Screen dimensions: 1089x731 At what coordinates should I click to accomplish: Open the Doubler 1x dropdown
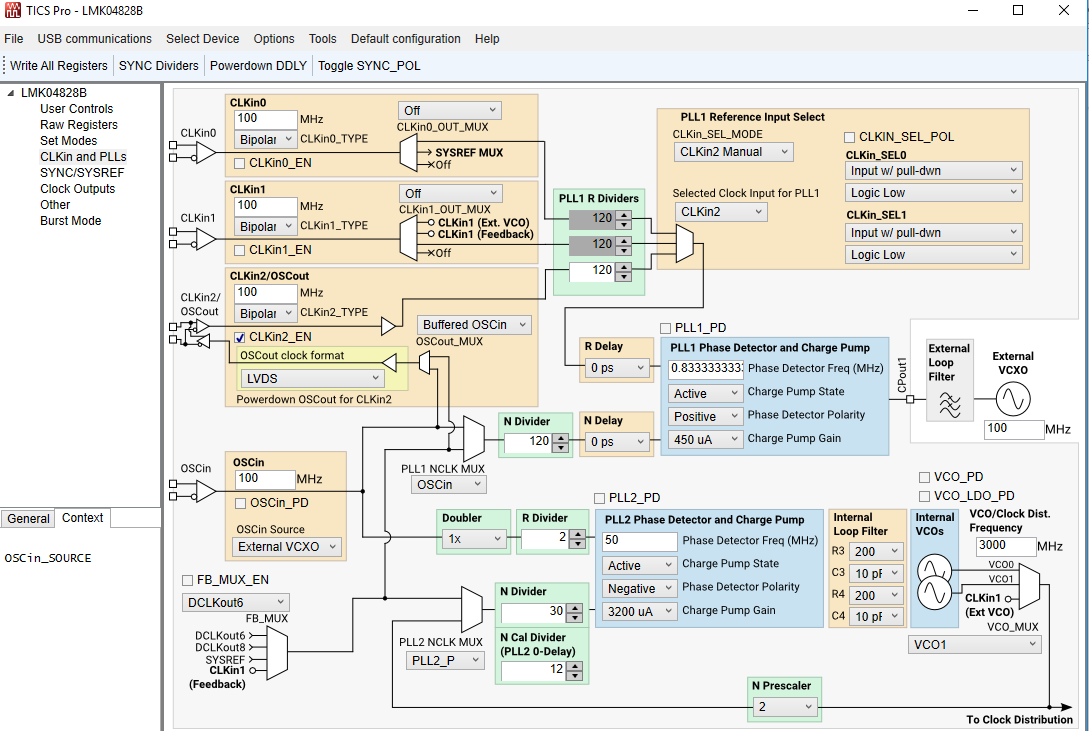[474, 539]
